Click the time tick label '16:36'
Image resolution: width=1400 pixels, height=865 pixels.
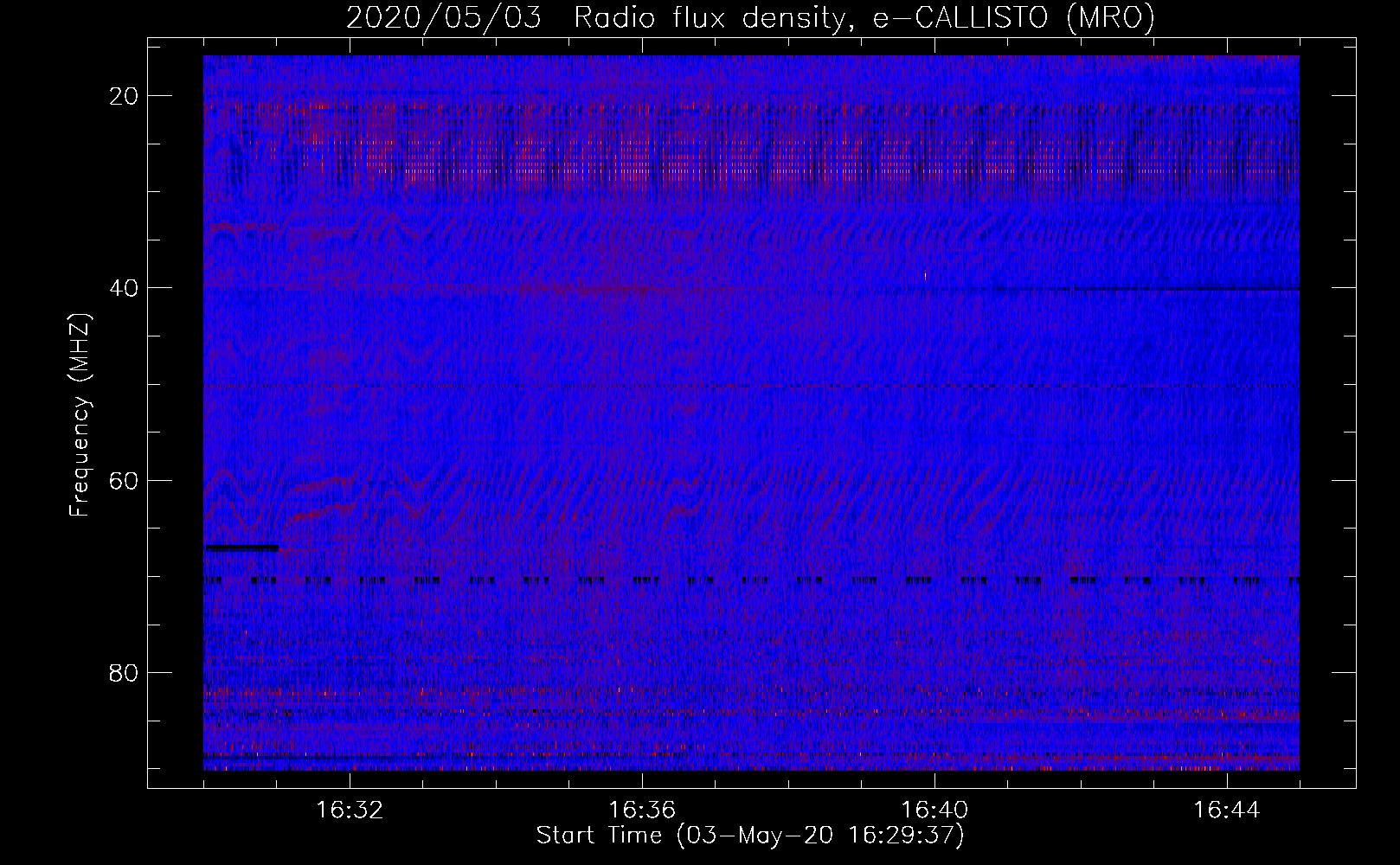(642, 811)
